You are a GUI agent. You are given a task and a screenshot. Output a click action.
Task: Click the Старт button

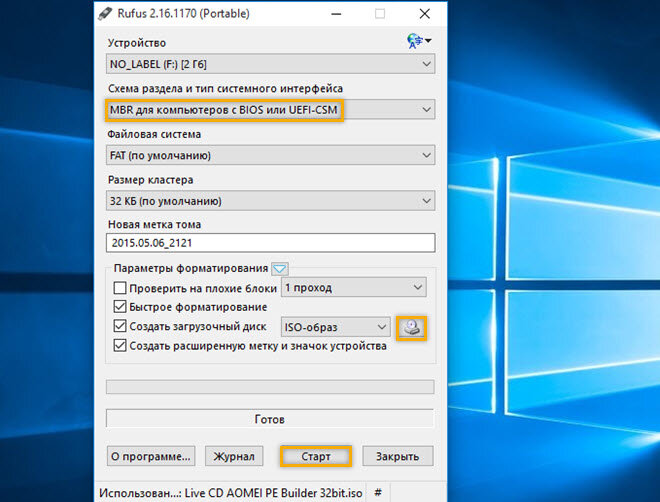tap(316, 456)
